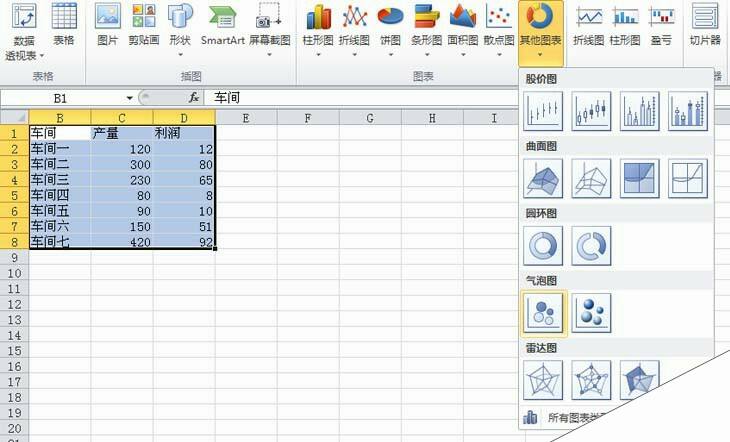Click the 产量 header cell

pyautogui.click(x=122, y=133)
